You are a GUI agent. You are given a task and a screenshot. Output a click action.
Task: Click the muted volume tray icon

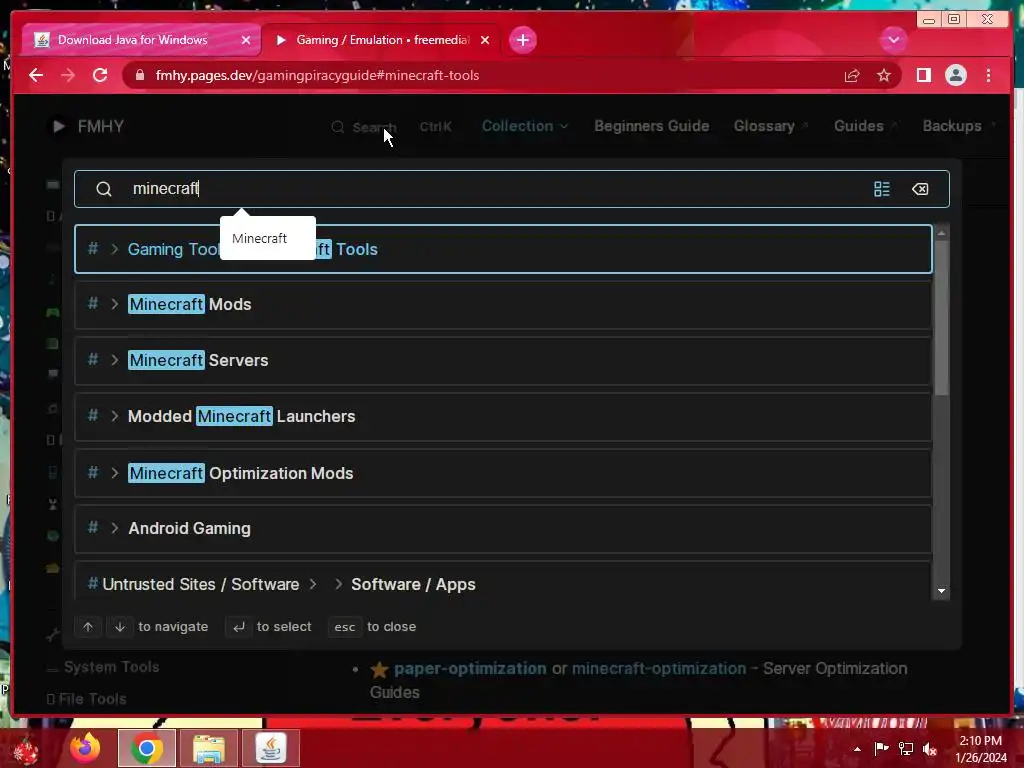[929, 749]
